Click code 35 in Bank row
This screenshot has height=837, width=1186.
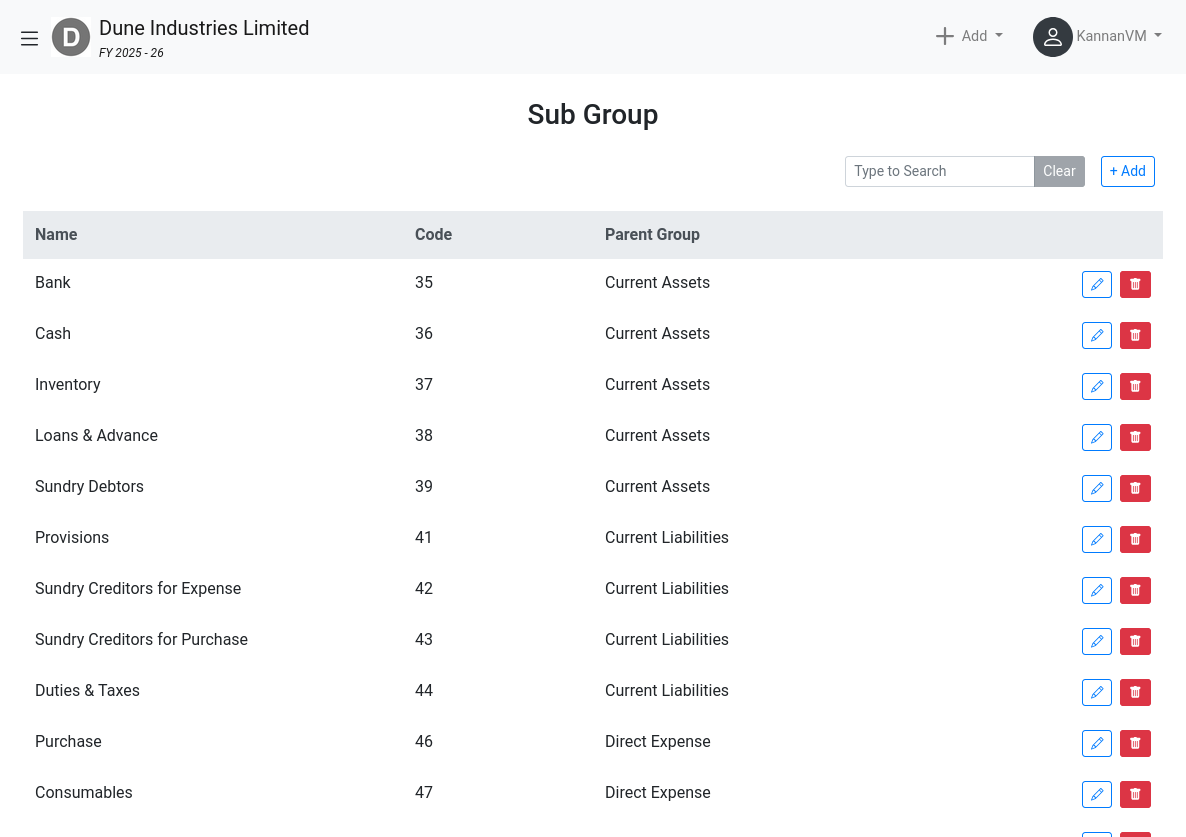coord(424,283)
